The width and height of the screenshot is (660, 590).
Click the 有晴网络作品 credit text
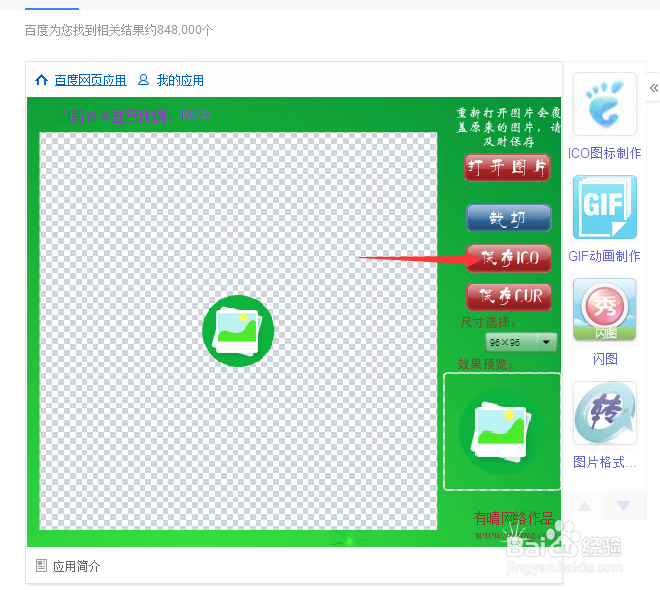[514, 518]
